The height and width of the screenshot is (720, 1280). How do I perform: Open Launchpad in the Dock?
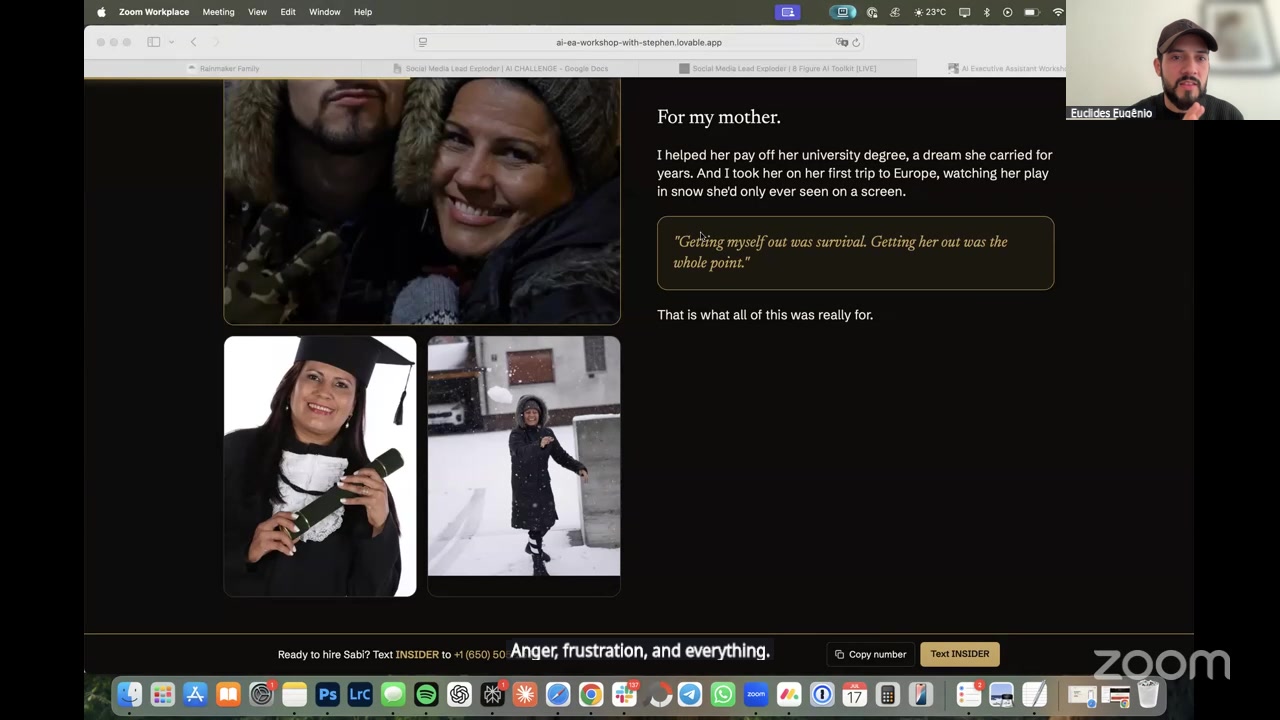point(162,694)
